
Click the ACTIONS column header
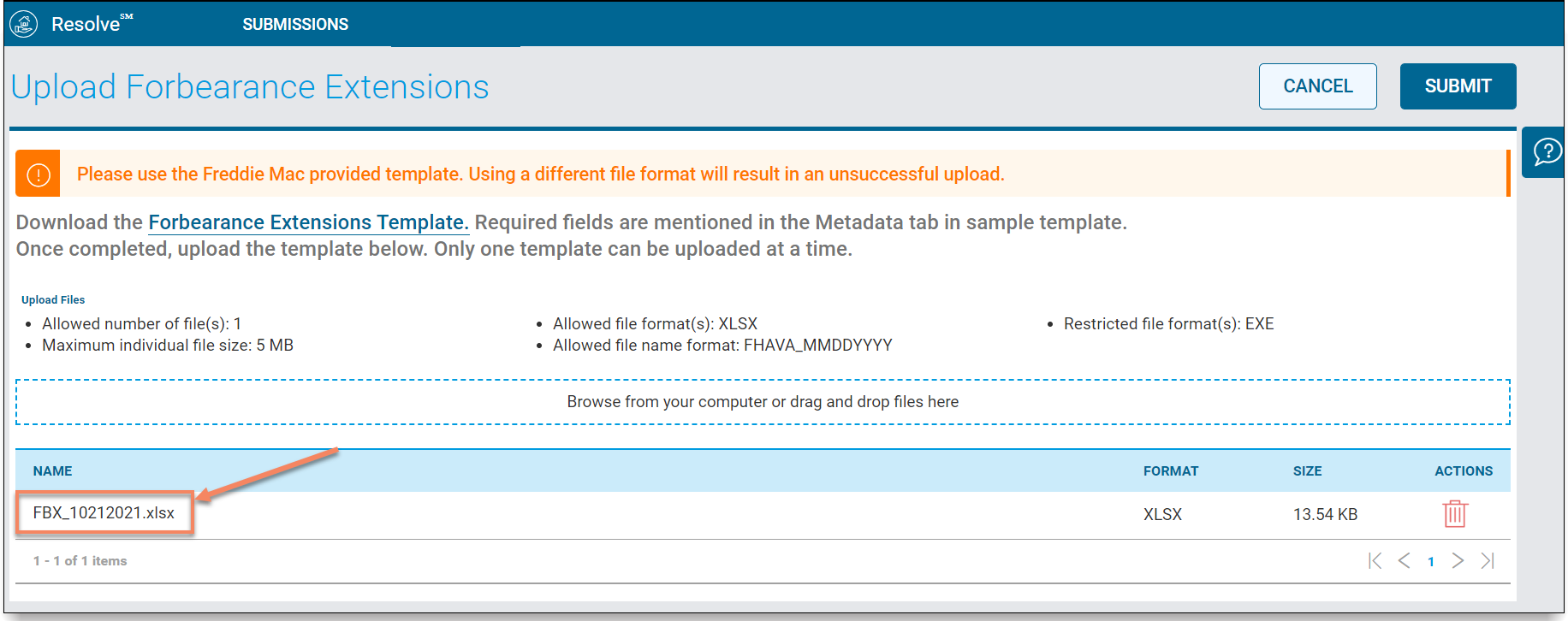pos(1464,471)
